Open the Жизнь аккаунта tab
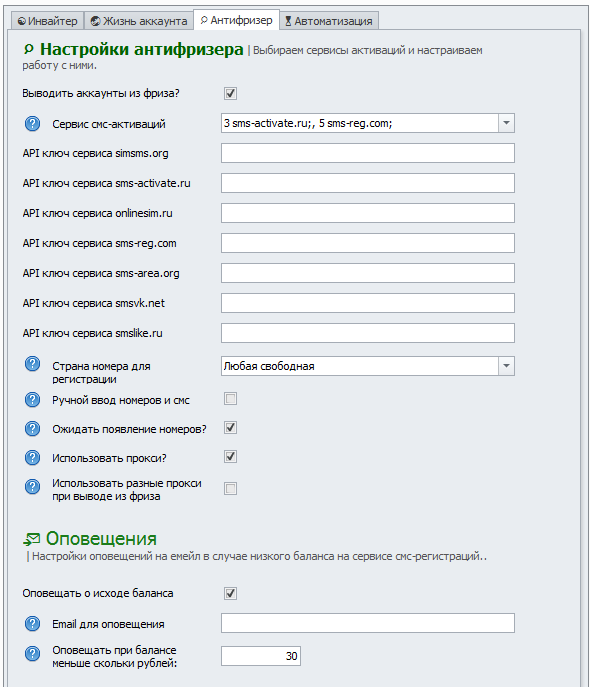 point(138,21)
